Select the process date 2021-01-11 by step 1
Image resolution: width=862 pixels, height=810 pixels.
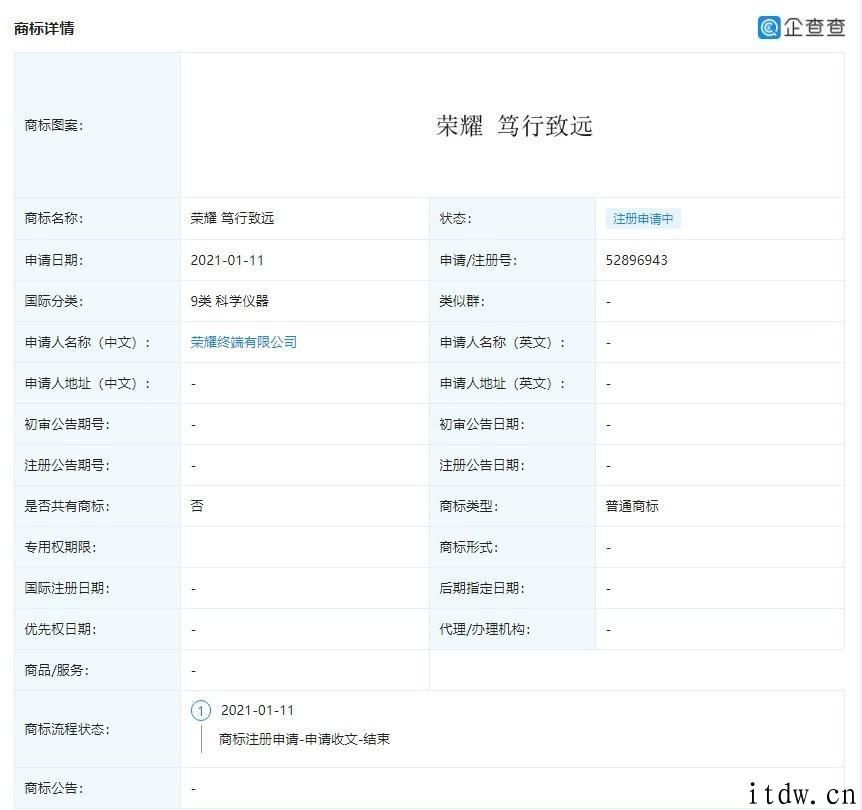coord(258,710)
